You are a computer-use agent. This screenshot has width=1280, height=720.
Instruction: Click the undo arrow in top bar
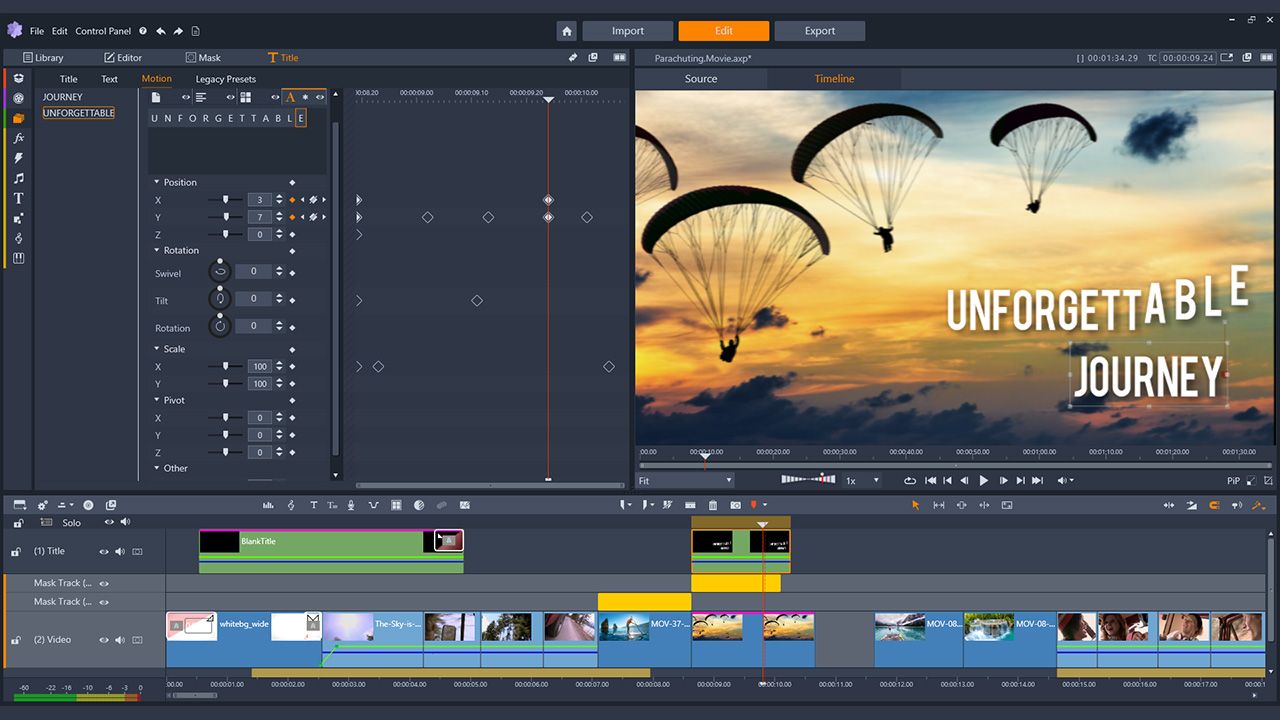(161, 31)
